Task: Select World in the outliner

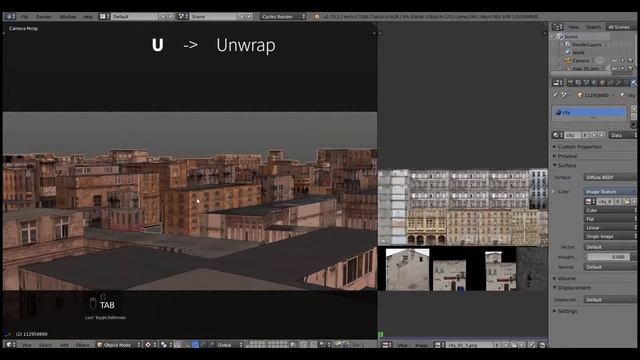Action: point(578,52)
